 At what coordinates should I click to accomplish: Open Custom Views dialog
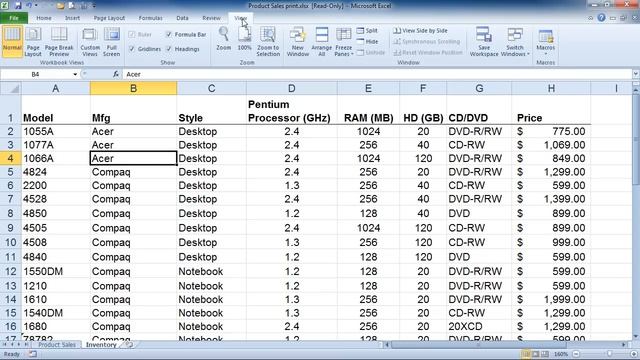90,42
